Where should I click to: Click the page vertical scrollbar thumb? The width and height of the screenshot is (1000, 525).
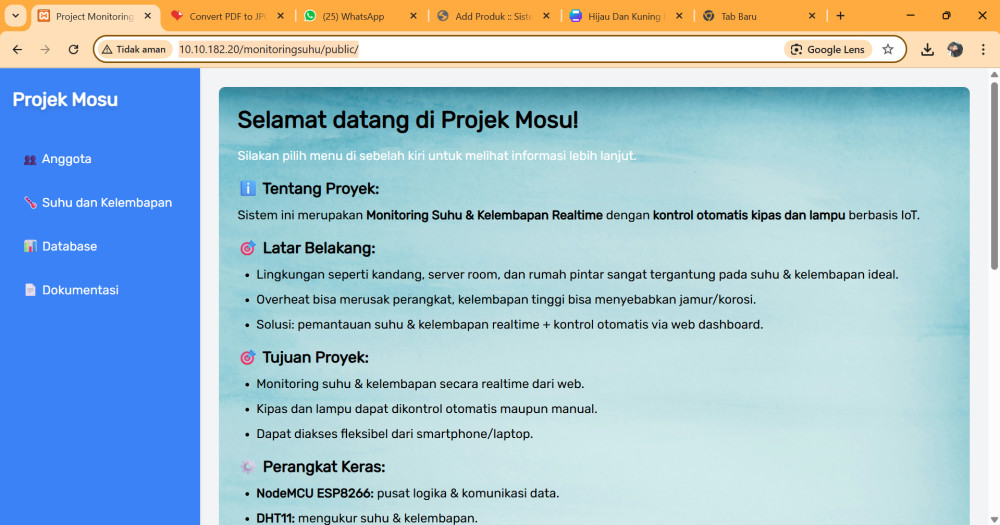point(994,170)
